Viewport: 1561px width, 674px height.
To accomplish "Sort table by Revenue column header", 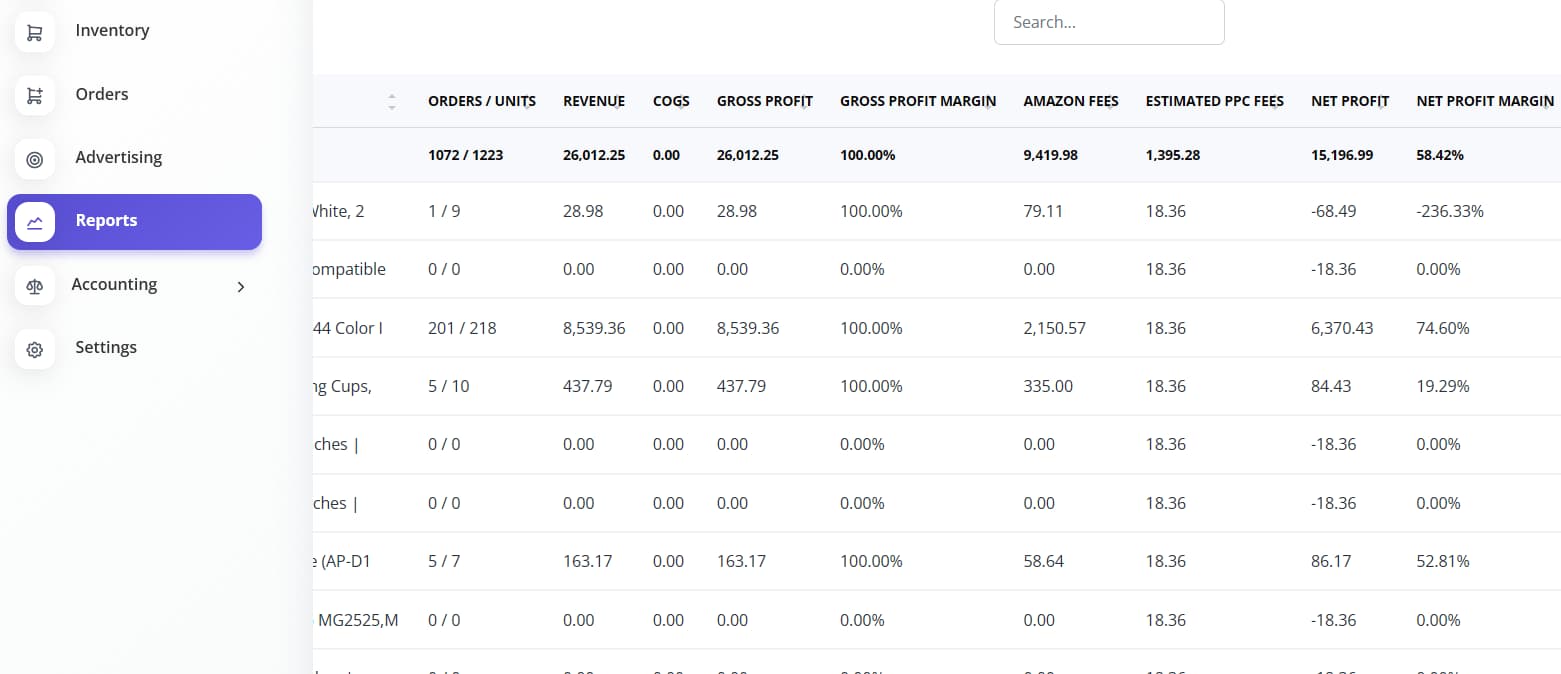I will (x=593, y=101).
